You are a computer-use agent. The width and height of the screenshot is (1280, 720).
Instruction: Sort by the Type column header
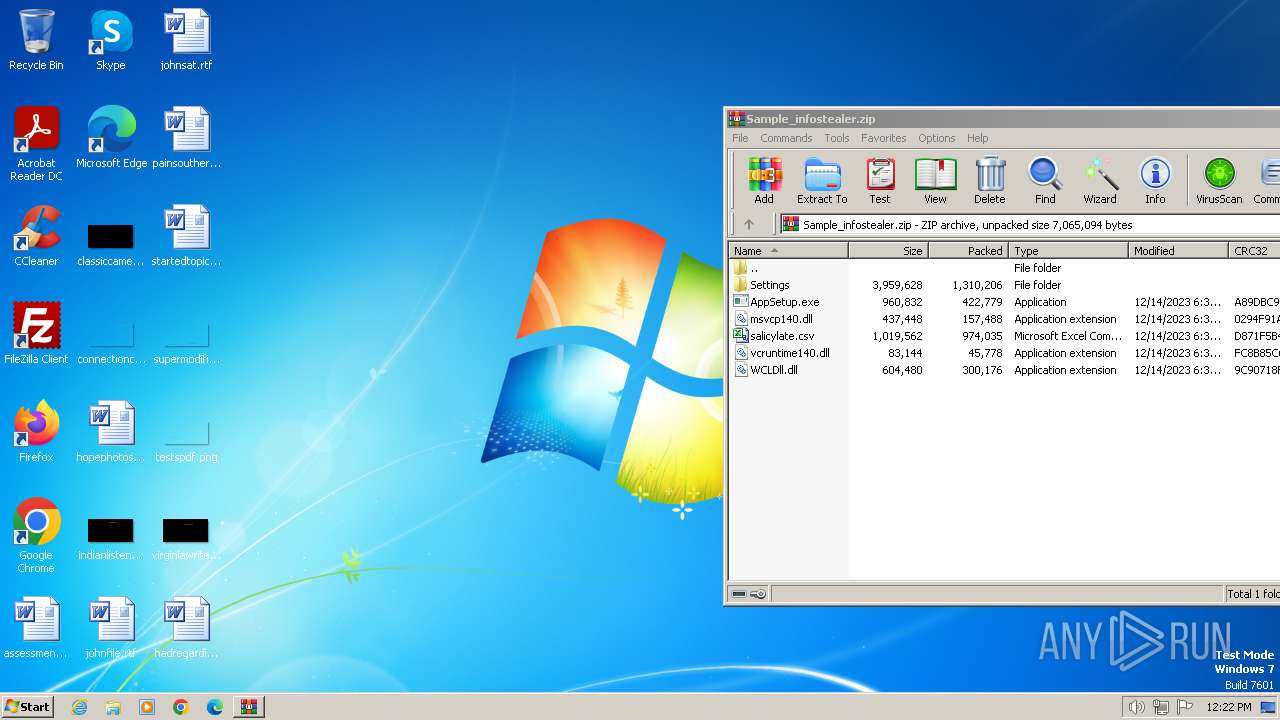(1068, 251)
